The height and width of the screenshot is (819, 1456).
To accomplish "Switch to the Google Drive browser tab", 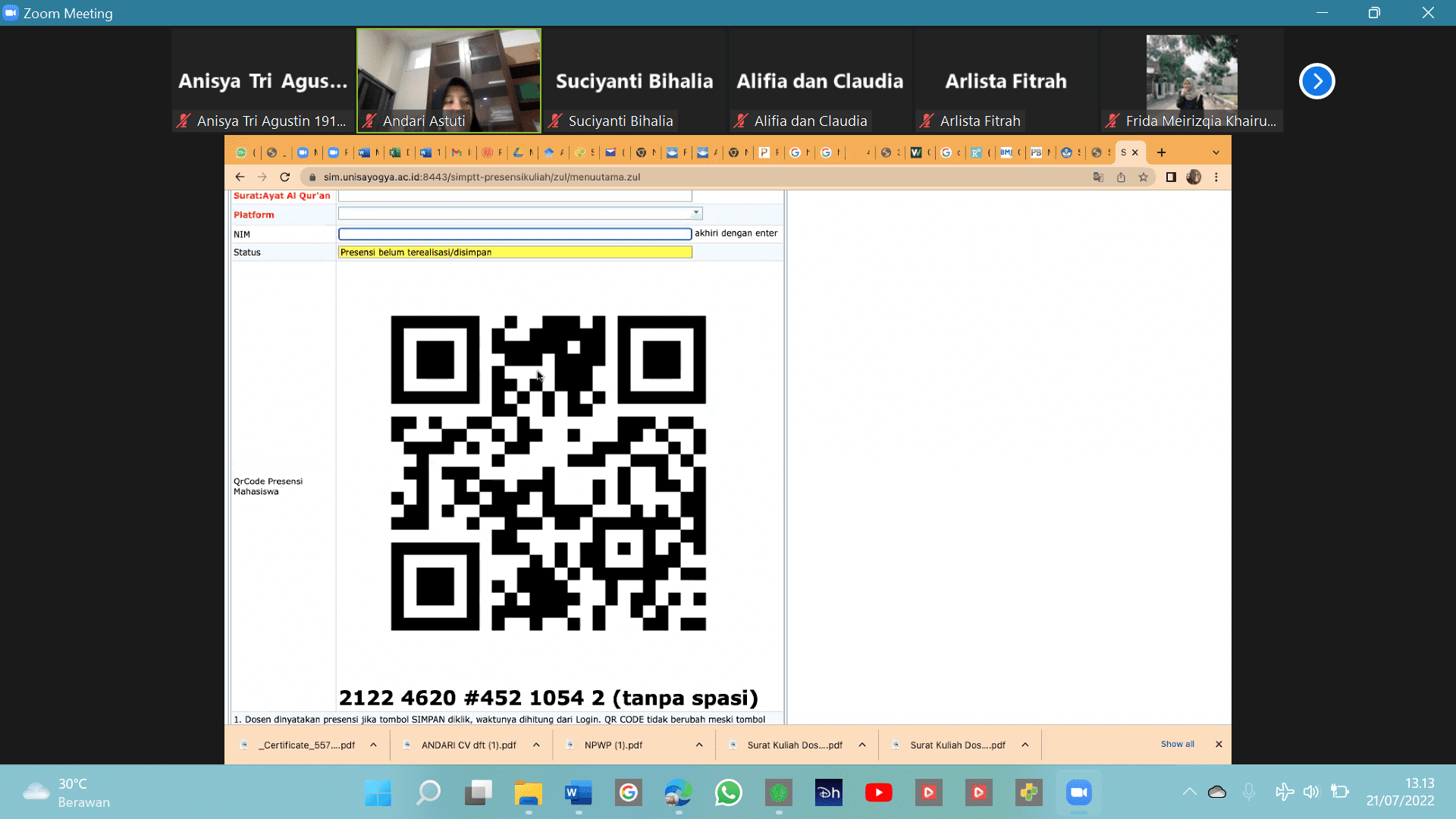I will tap(518, 152).
